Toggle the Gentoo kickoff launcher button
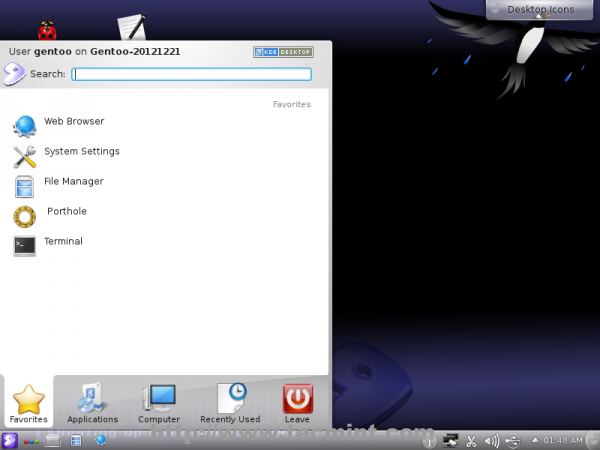 pyautogui.click(x=9, y=441)
